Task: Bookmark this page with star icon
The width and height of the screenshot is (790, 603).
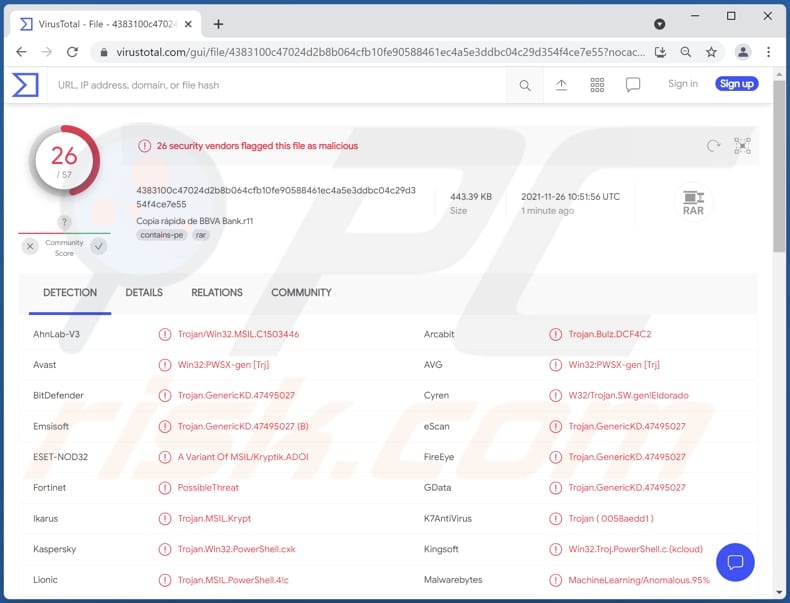Action: click(x=711, y=52)
